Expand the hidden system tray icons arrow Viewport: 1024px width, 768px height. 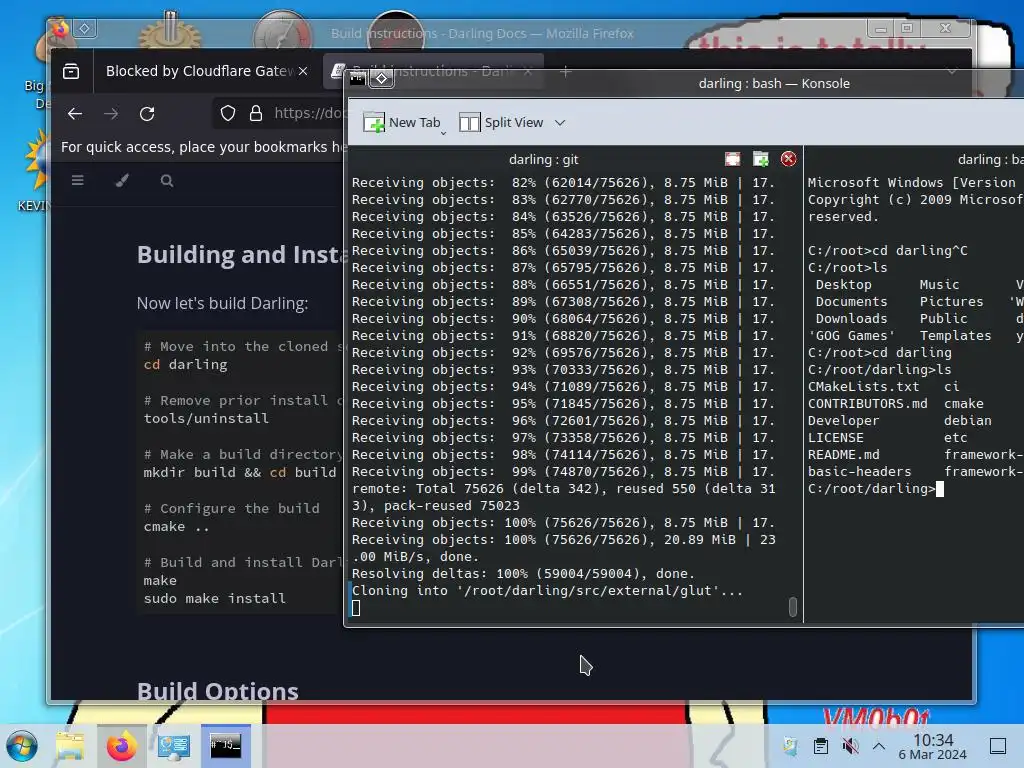(x=879, y=746)
